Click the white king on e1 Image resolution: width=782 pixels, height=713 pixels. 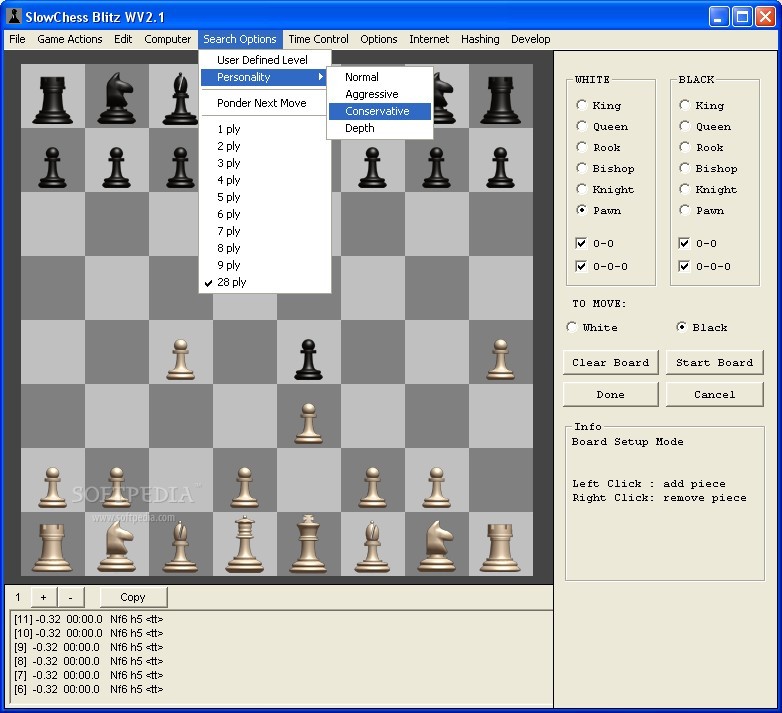[308, 543]
